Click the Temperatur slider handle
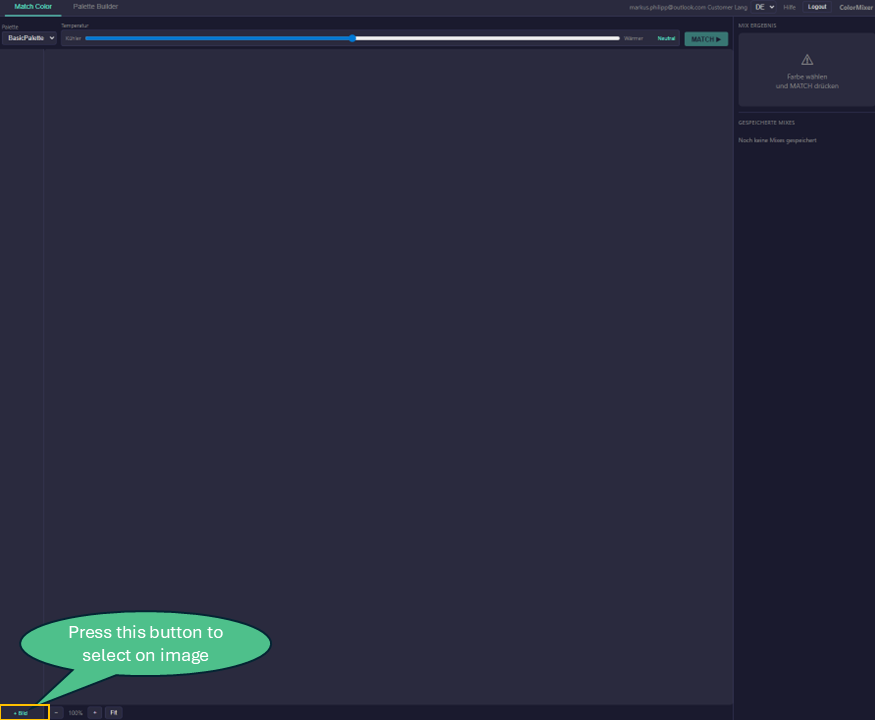 click(353, 38)
